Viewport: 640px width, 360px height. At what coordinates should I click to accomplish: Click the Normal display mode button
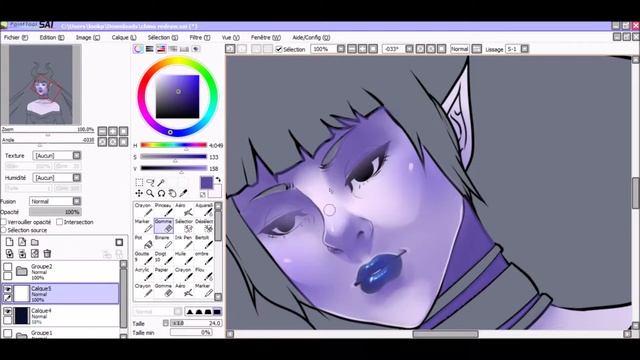[x=460, y=49]
